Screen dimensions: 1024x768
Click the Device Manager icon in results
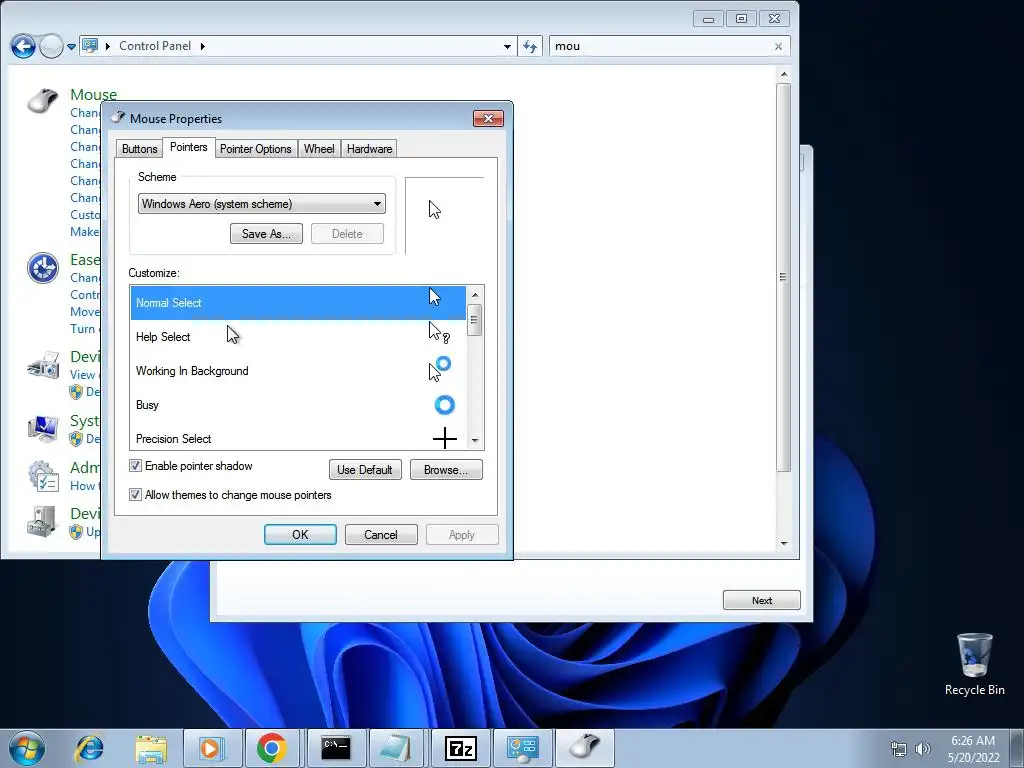43,521
